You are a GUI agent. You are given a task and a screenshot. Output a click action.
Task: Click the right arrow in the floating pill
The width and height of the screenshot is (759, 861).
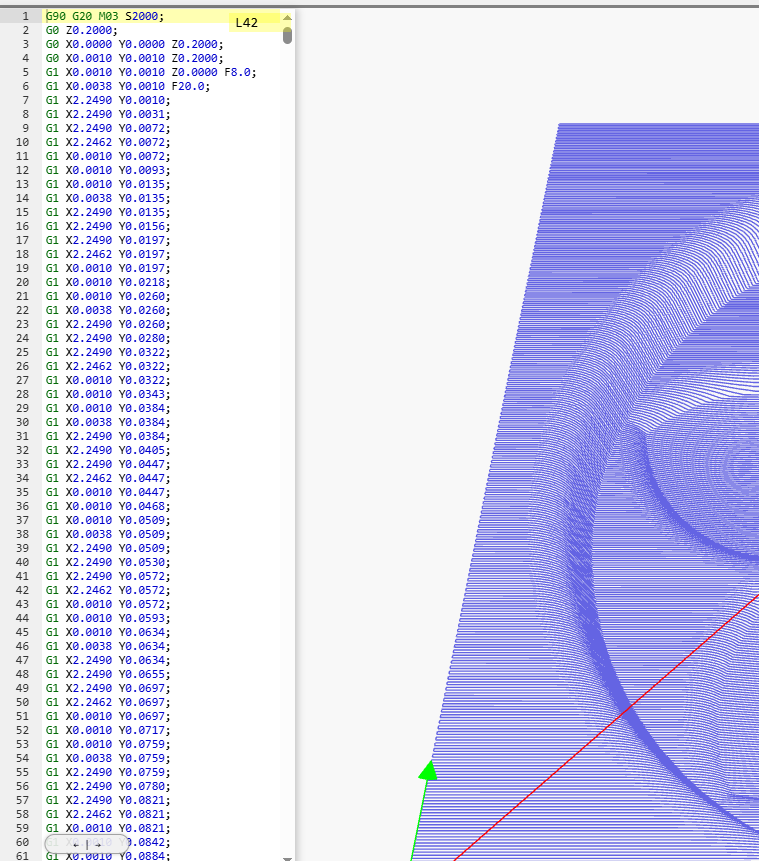[x=98, y=845]
